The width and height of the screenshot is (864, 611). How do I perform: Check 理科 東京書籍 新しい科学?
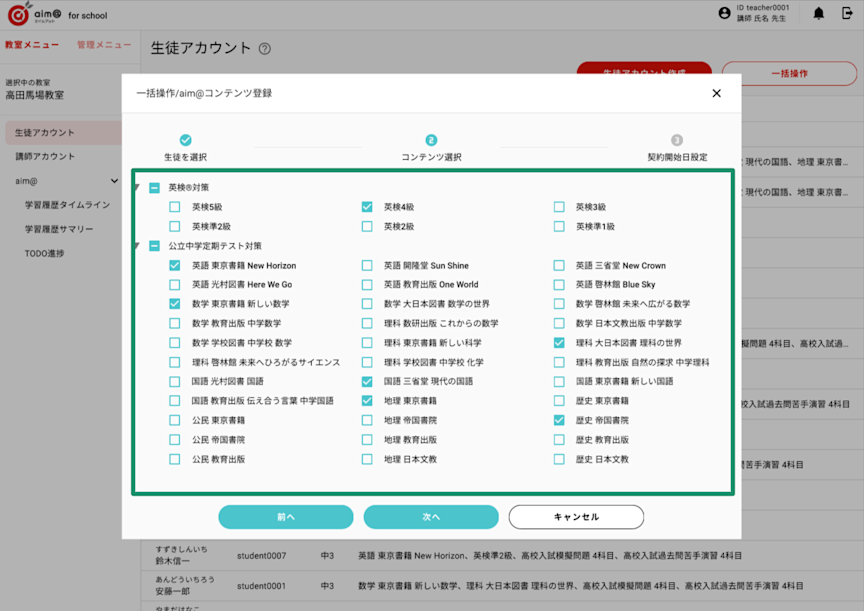pyautogui.click(x=367, y=343)
